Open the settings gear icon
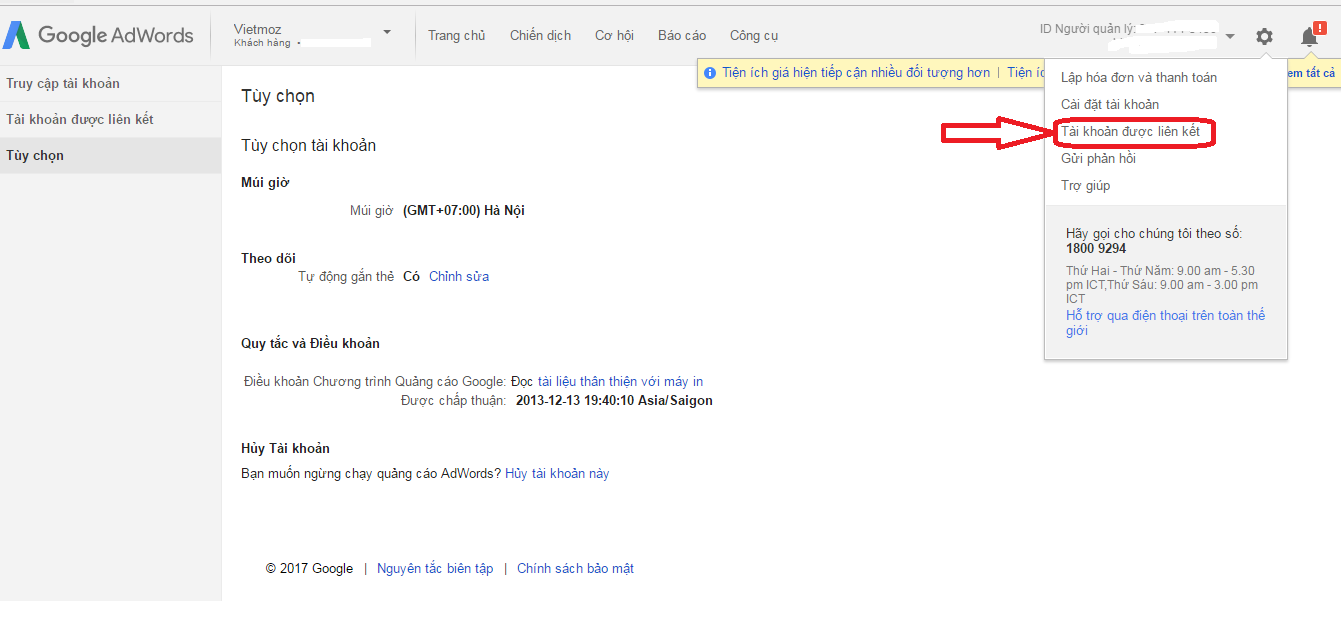This screenshot has height=641, width=1341. point(1264,37)
